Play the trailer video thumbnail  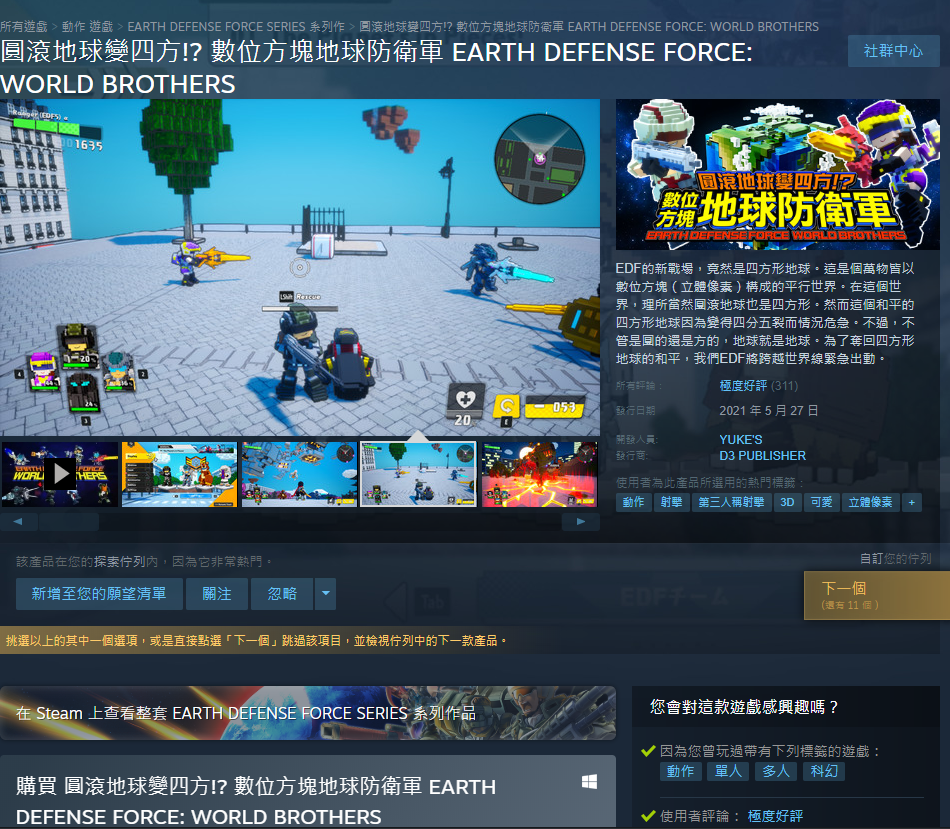[x=59, y=474]
